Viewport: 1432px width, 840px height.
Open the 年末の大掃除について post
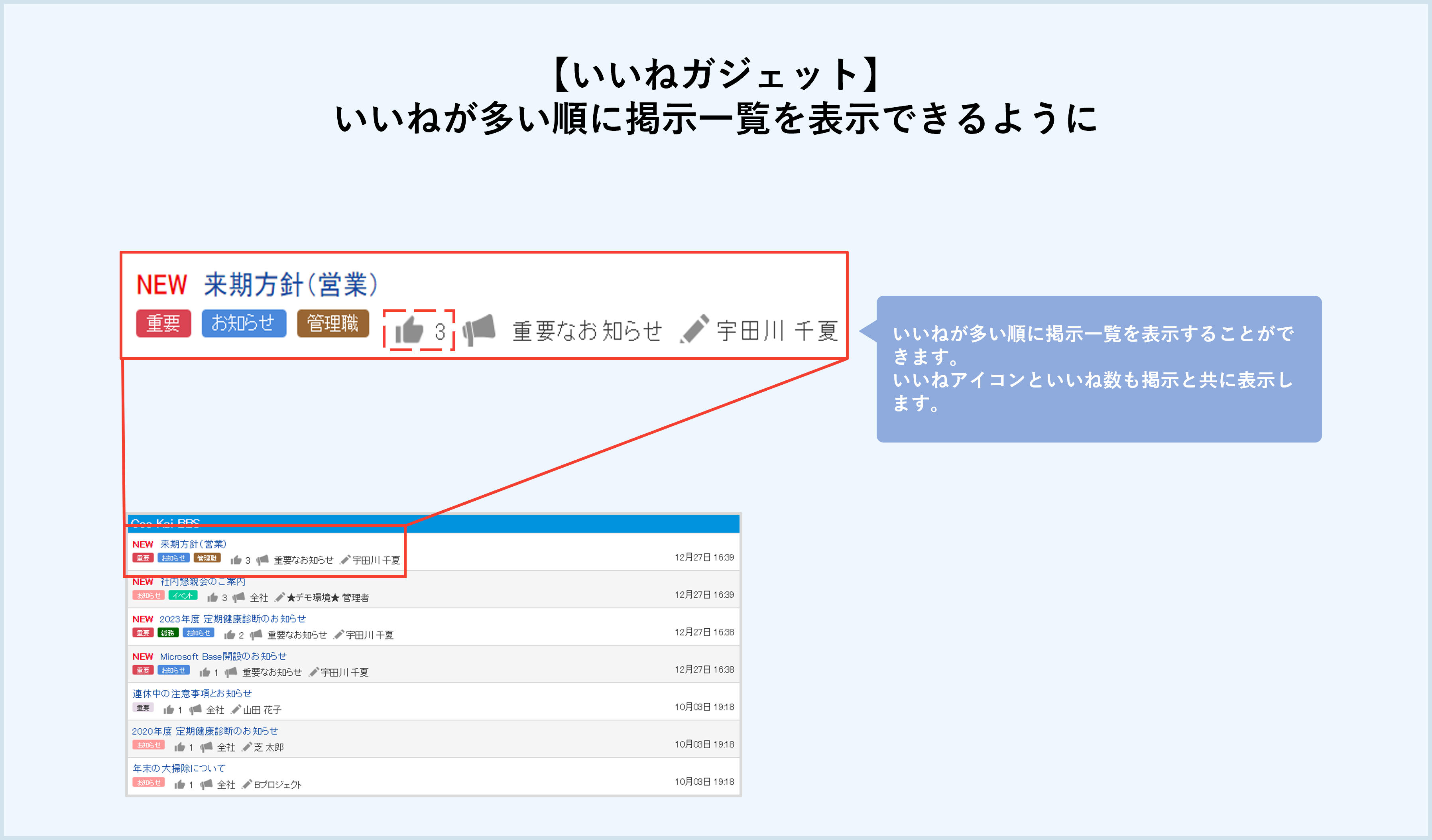click(x=179, y=768)
